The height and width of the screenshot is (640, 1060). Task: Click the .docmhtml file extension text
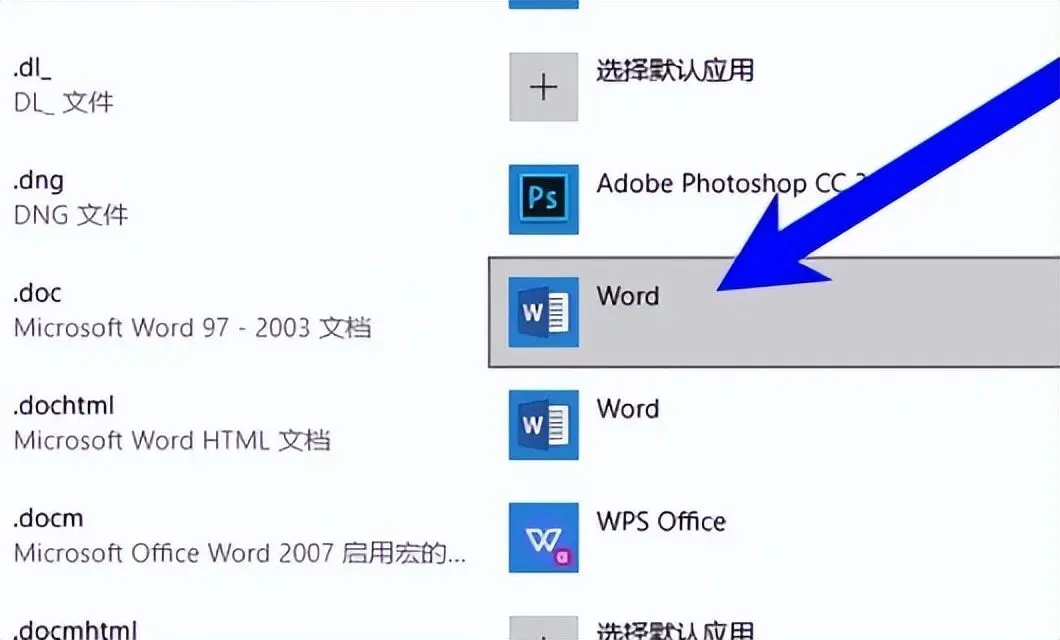click(x=75, y=630)
